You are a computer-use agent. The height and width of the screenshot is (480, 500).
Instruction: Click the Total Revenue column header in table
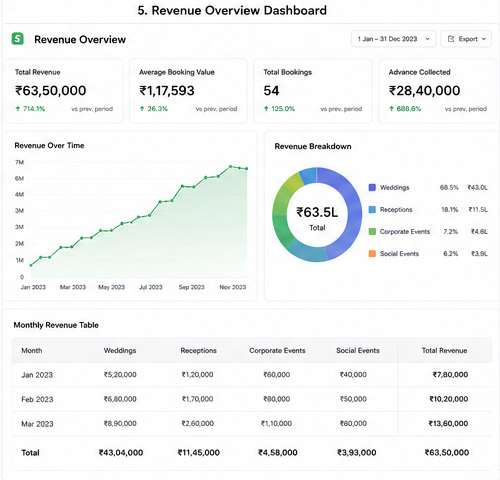[444, 350]
